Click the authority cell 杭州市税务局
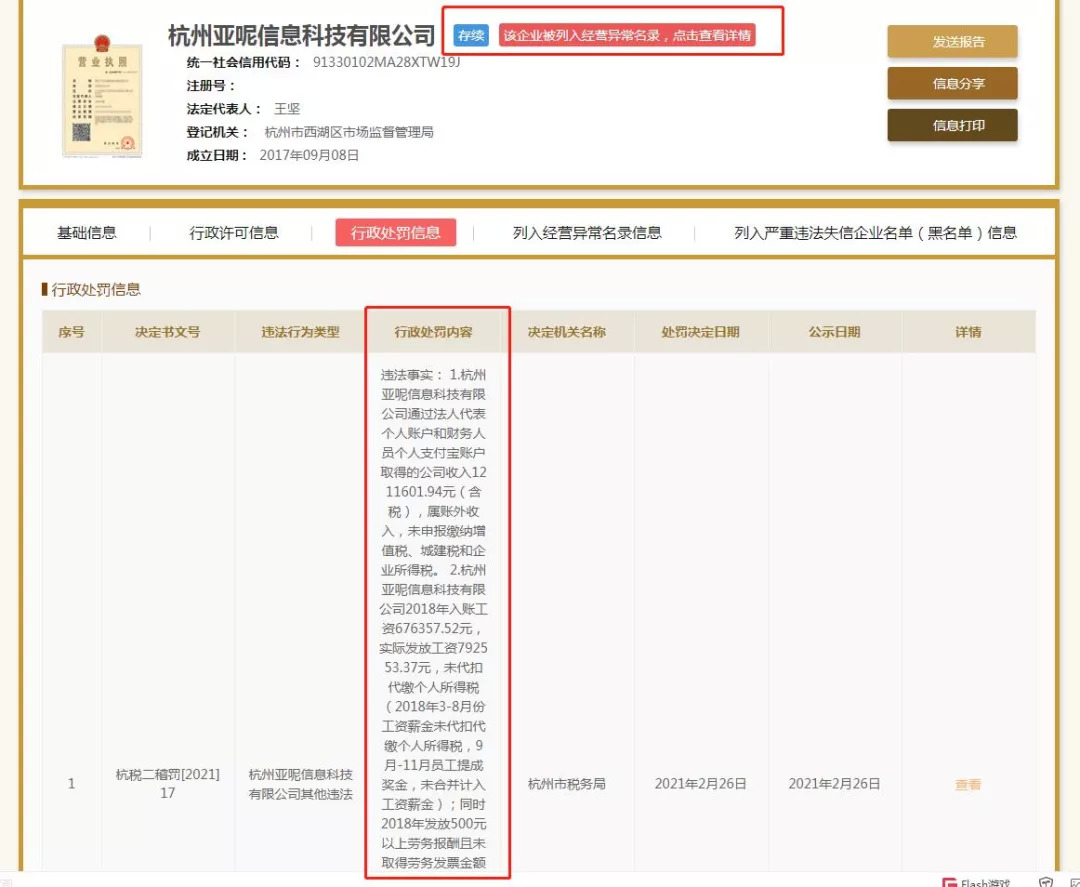This screenshot has height=887, width=1080. click(567, 784)
